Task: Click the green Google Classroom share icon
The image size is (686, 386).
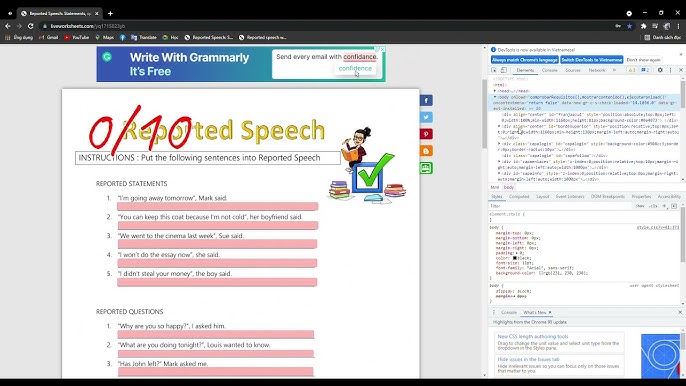Action: (426, 168)
